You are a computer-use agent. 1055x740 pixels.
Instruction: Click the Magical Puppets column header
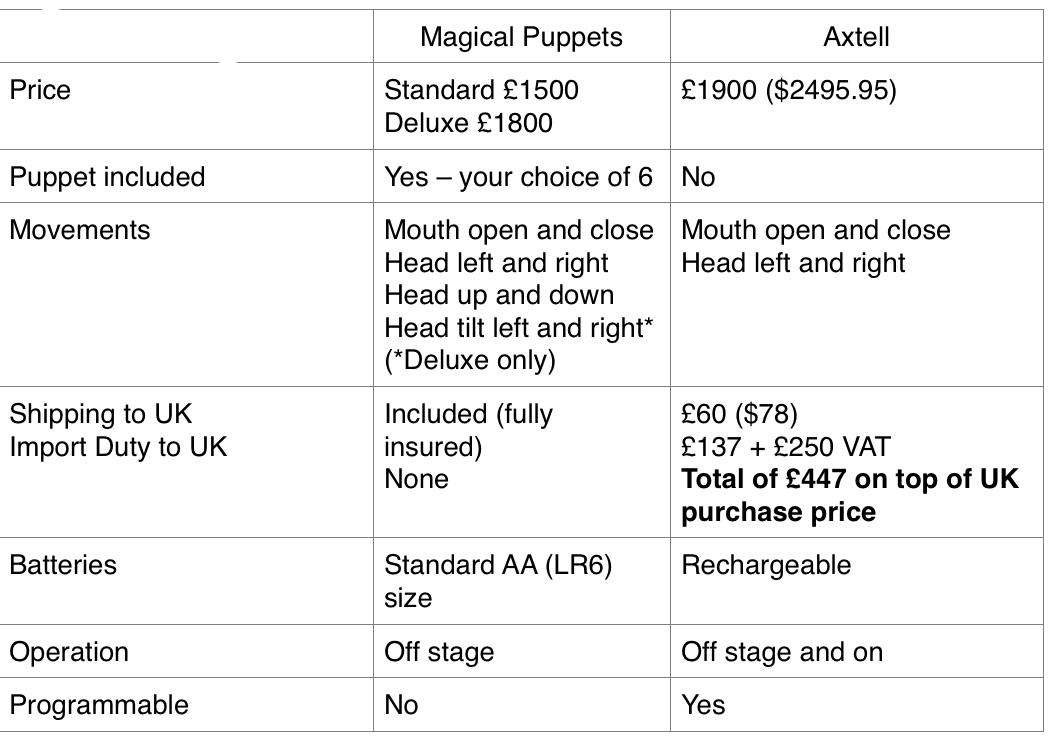(521, 38)
